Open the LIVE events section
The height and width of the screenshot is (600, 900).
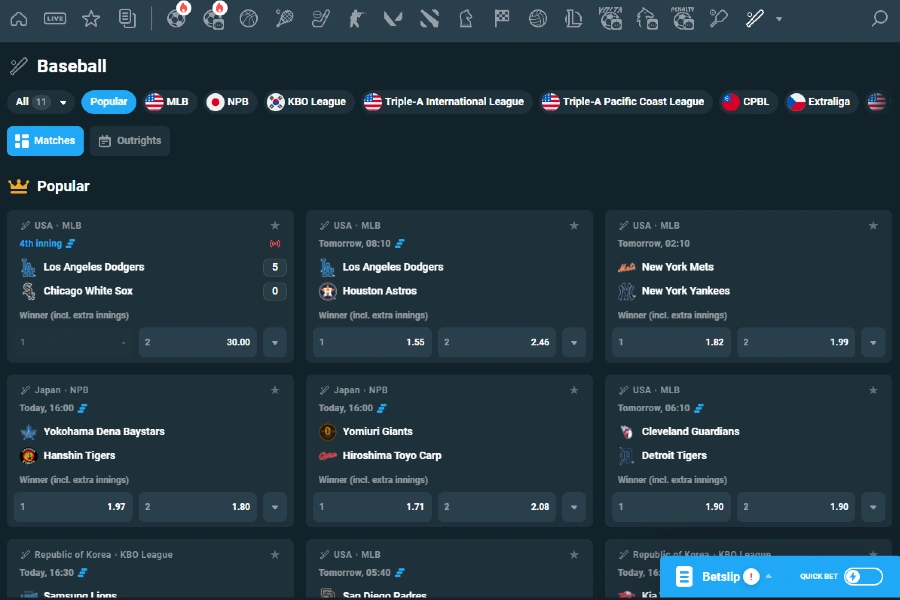pos(57,17)
